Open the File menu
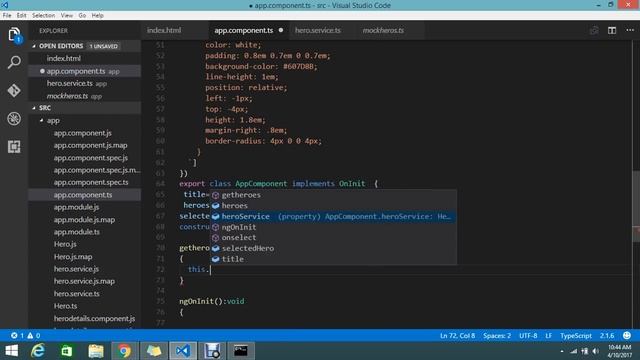The width and height of the screenshot is (640, 360). point(7,16)
